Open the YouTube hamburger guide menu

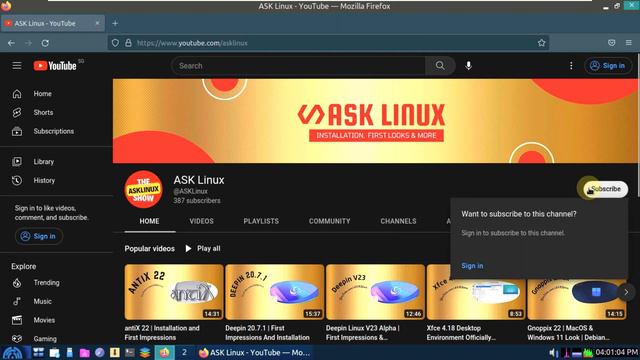click(17, 66)
